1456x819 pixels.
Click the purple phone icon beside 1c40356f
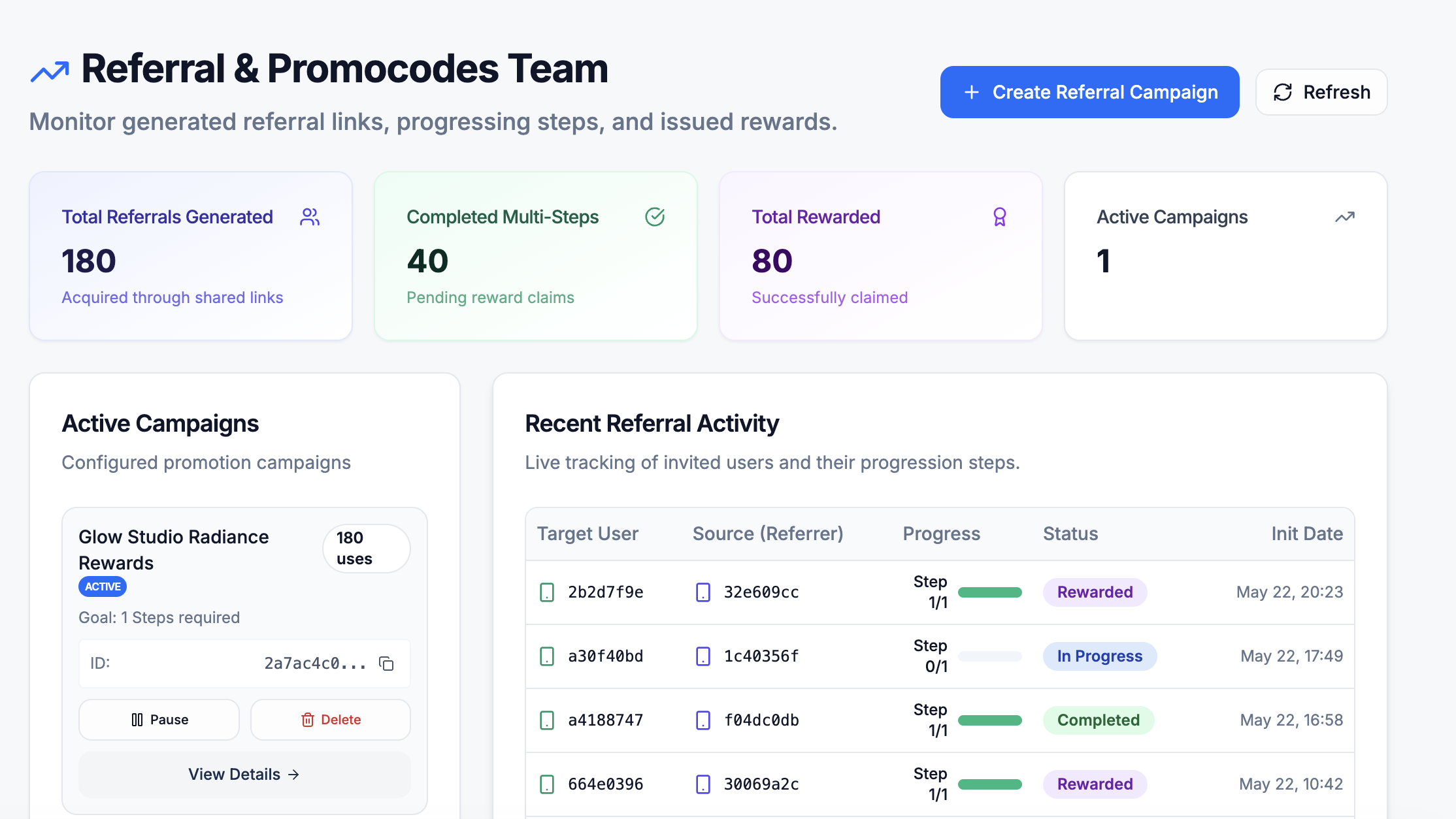tap(703, 656)
